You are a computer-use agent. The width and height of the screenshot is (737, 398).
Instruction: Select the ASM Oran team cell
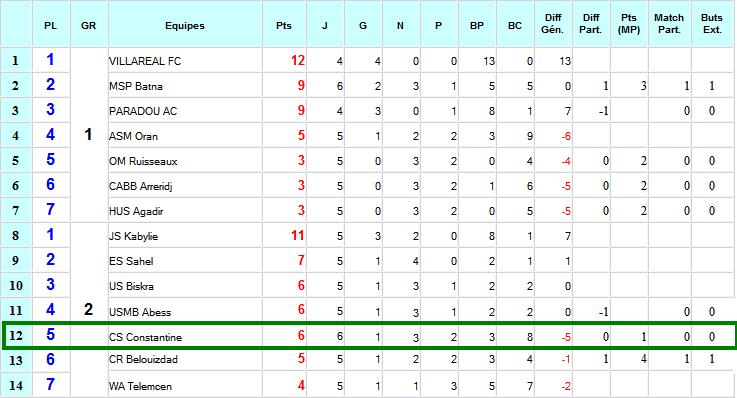[185, 136]
